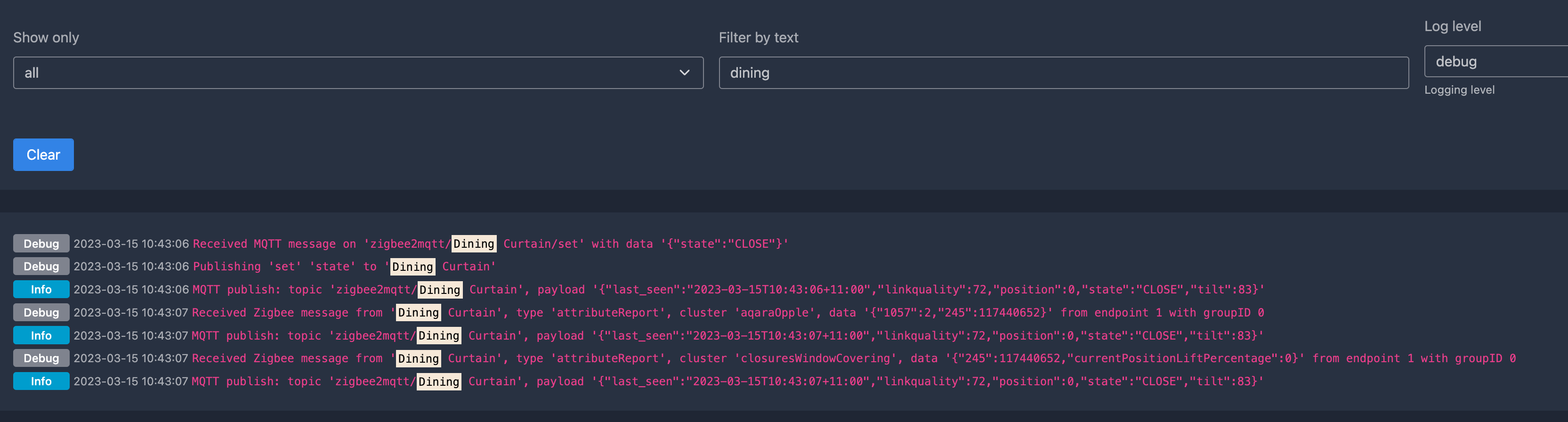
Task: Click the 'Filter by text' label
Action: [759, 38]
